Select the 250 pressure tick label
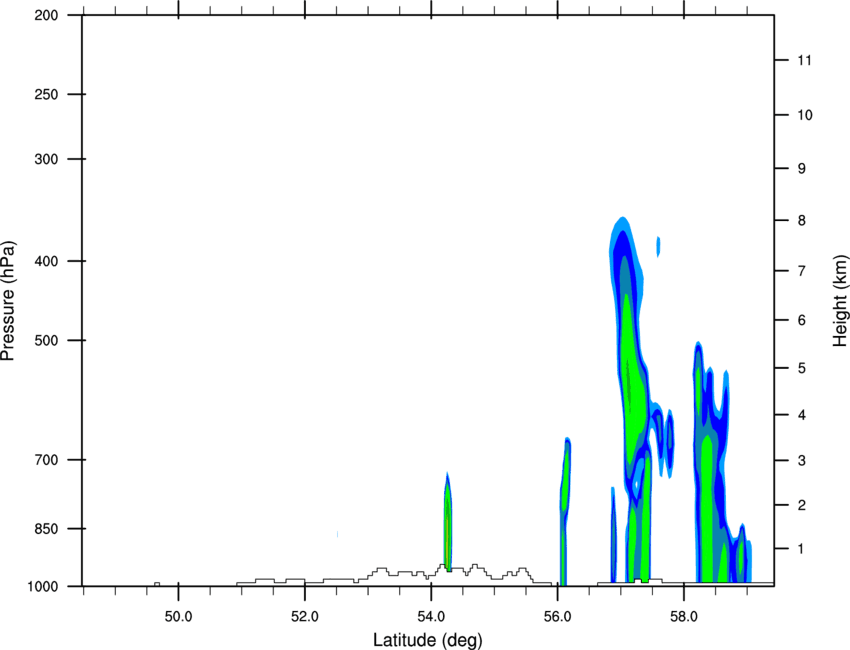This screenshot has height=650, width=850. pyautogui.click(x=47, y=94)
